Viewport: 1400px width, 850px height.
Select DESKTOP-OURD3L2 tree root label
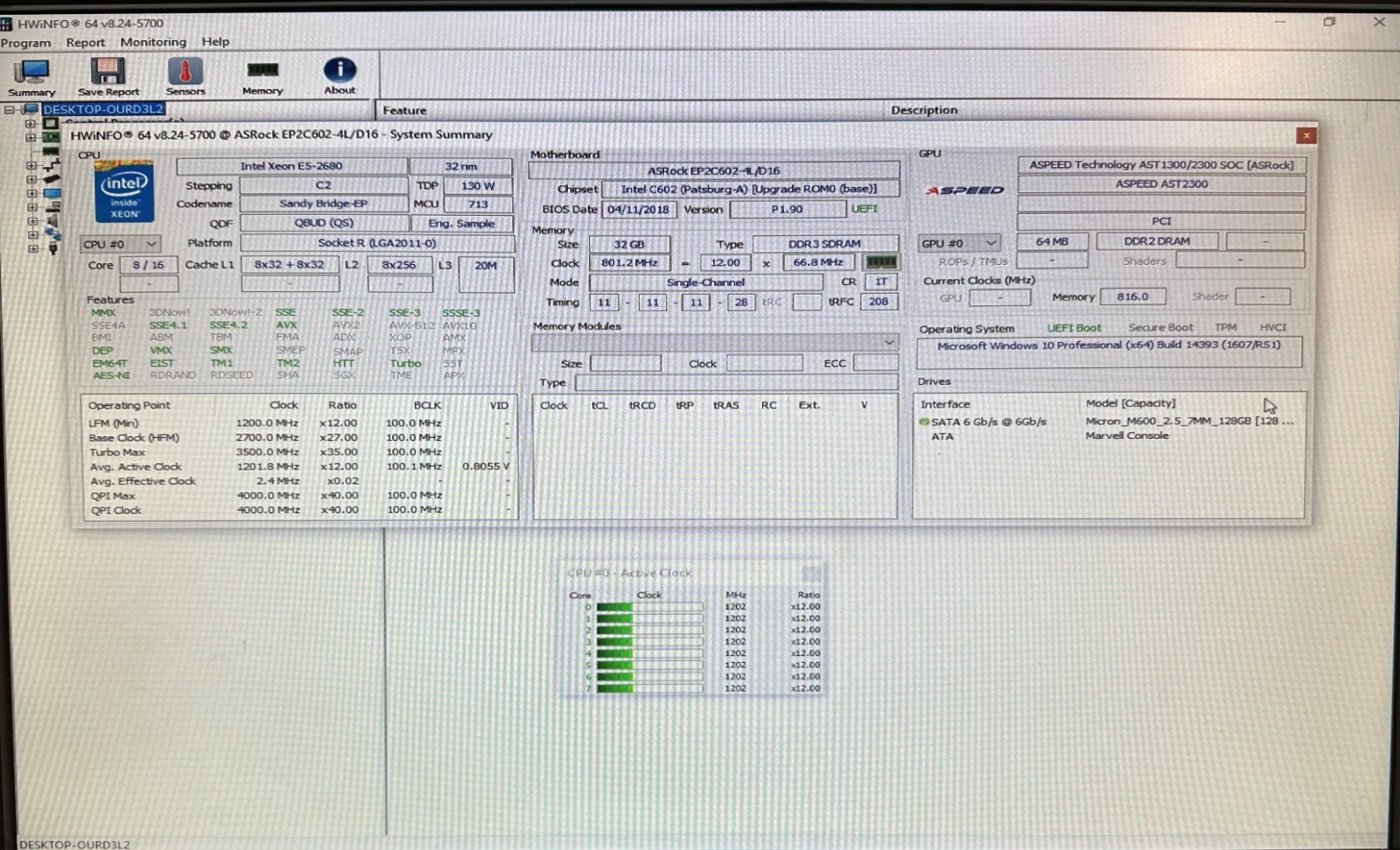point(103,109)
